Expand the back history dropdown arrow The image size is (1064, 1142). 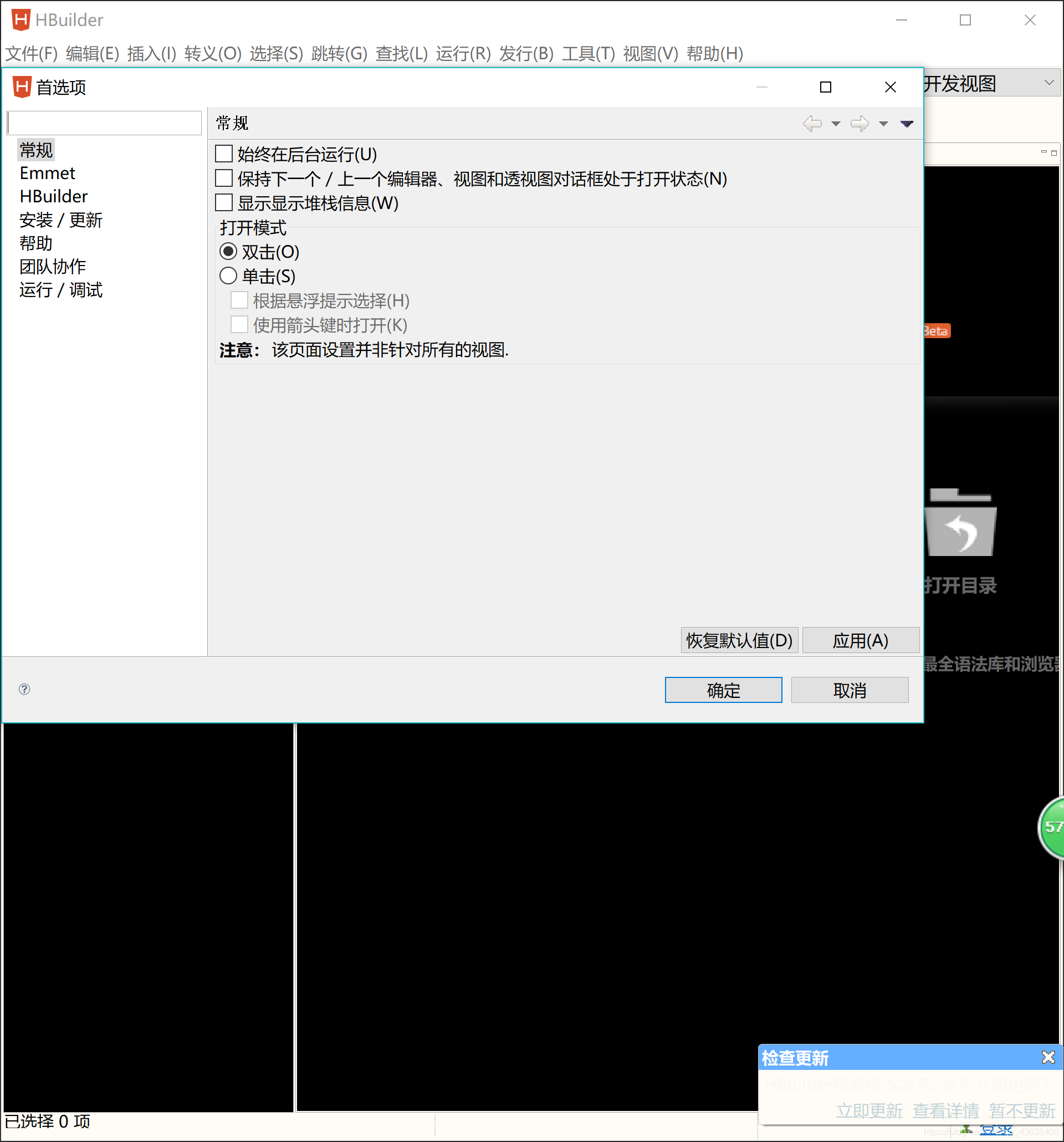[x=836, y=124]
